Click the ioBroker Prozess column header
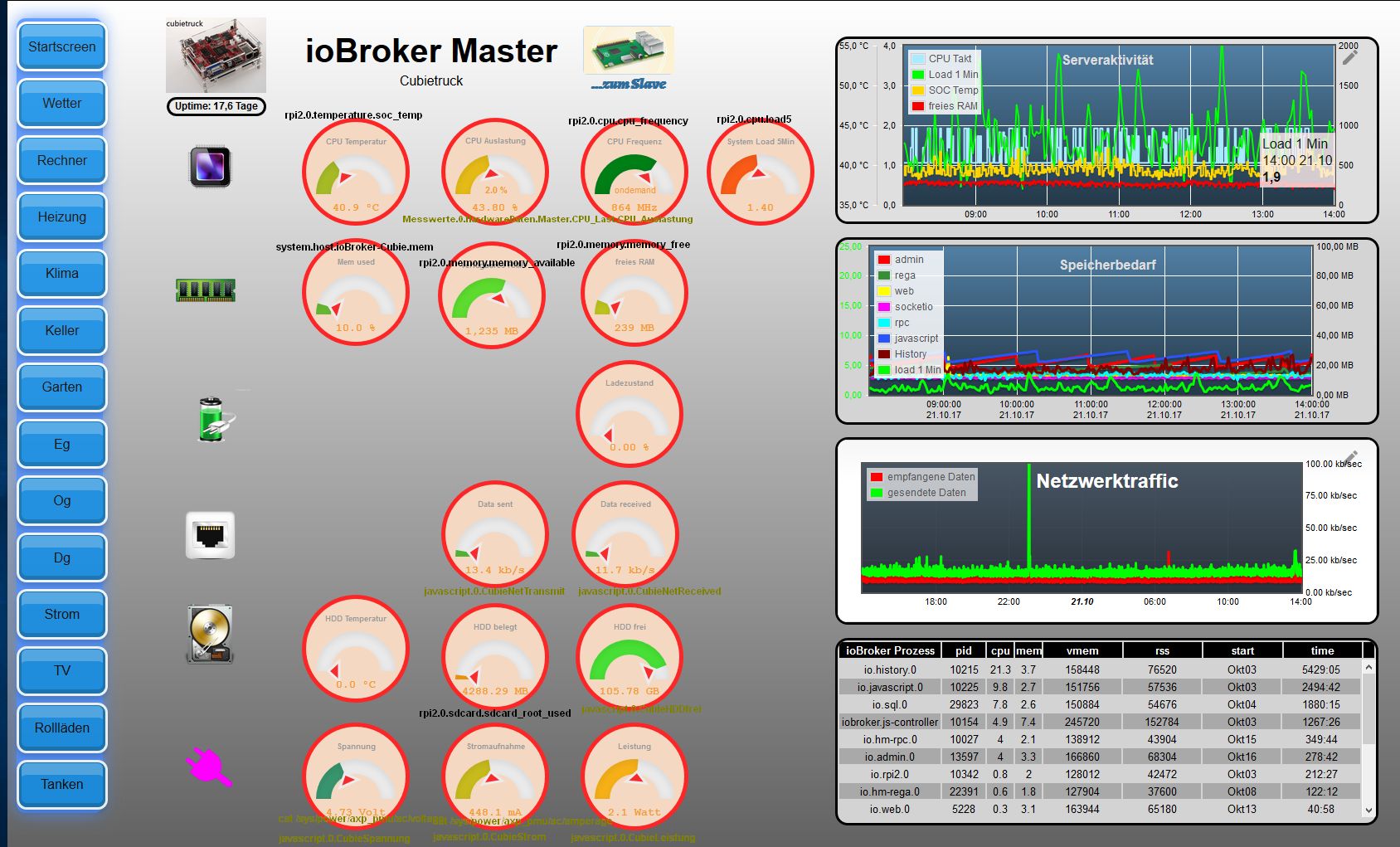1400x847 pixels. [890, 650]
